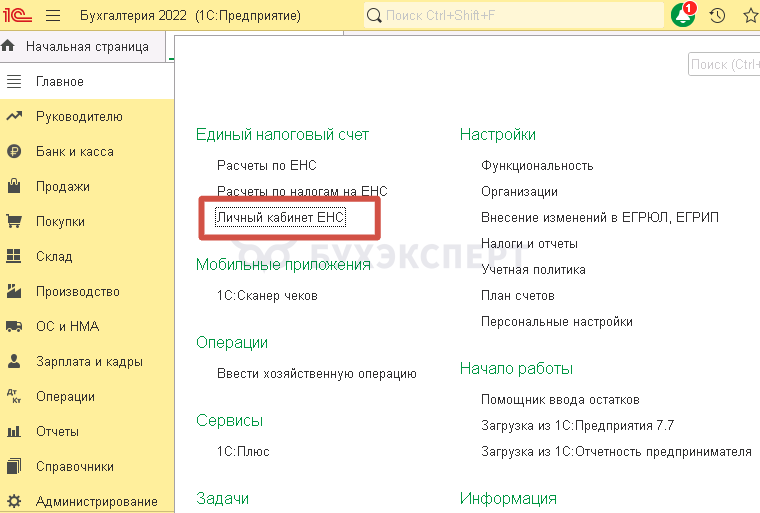
Task: Click the Руководителю chart icon
Action: pyautogui.click(x=14, y=116)
